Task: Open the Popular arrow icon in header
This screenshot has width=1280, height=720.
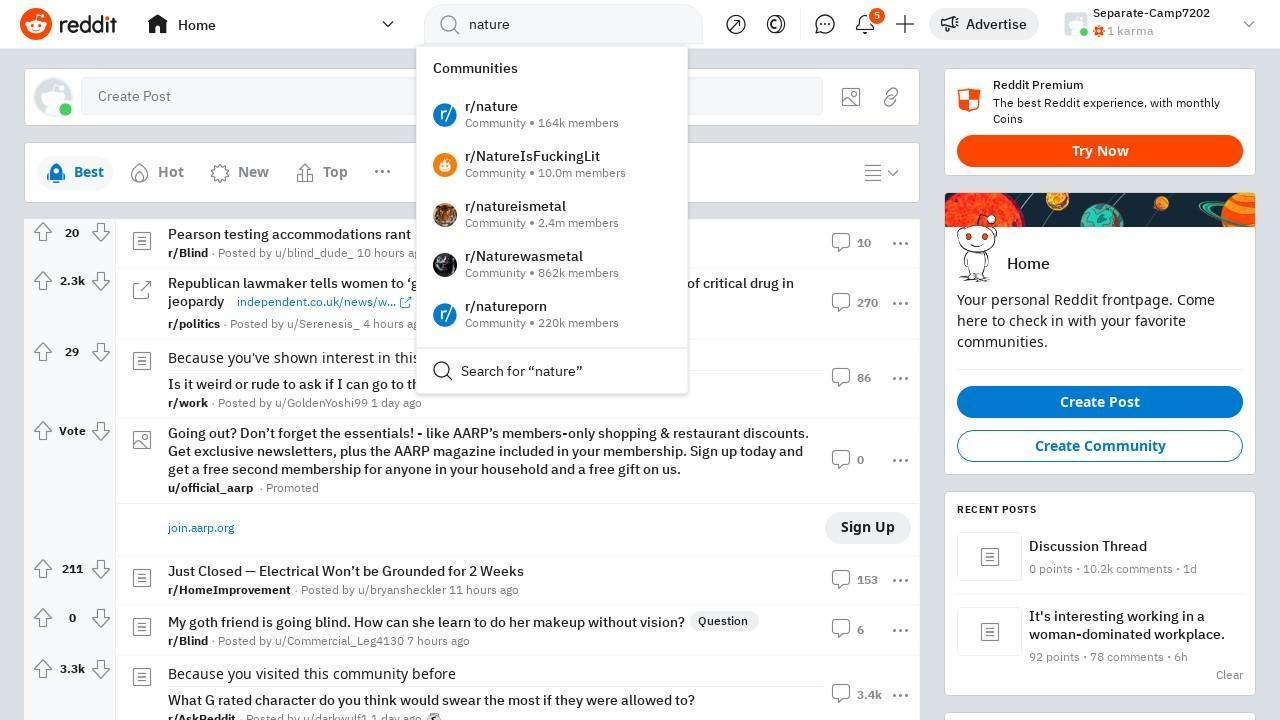Action: (x=736, y=24)
